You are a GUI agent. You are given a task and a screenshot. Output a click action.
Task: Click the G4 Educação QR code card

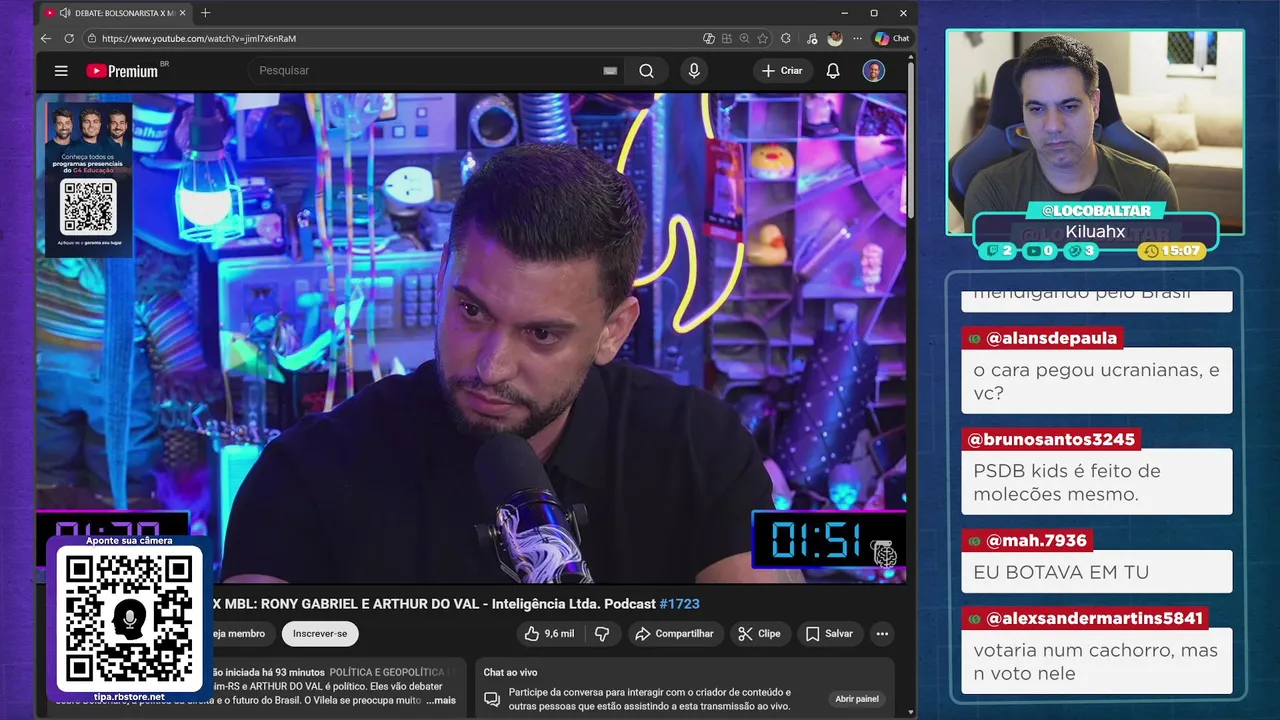coord(89,180)
